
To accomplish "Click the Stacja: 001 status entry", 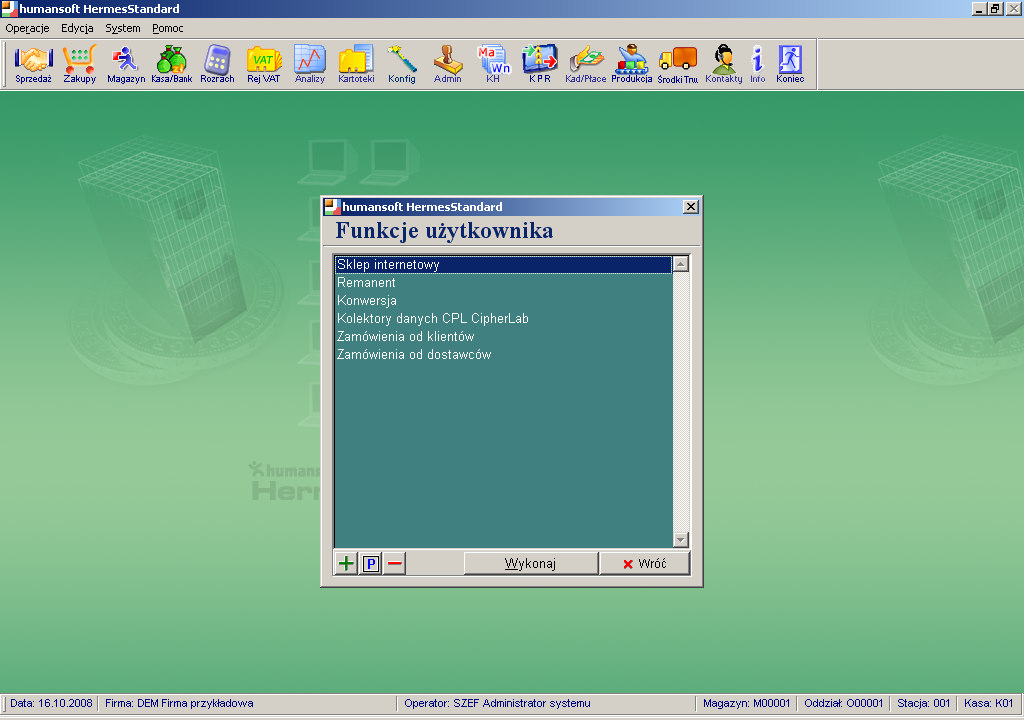I will tap(923, 703).
